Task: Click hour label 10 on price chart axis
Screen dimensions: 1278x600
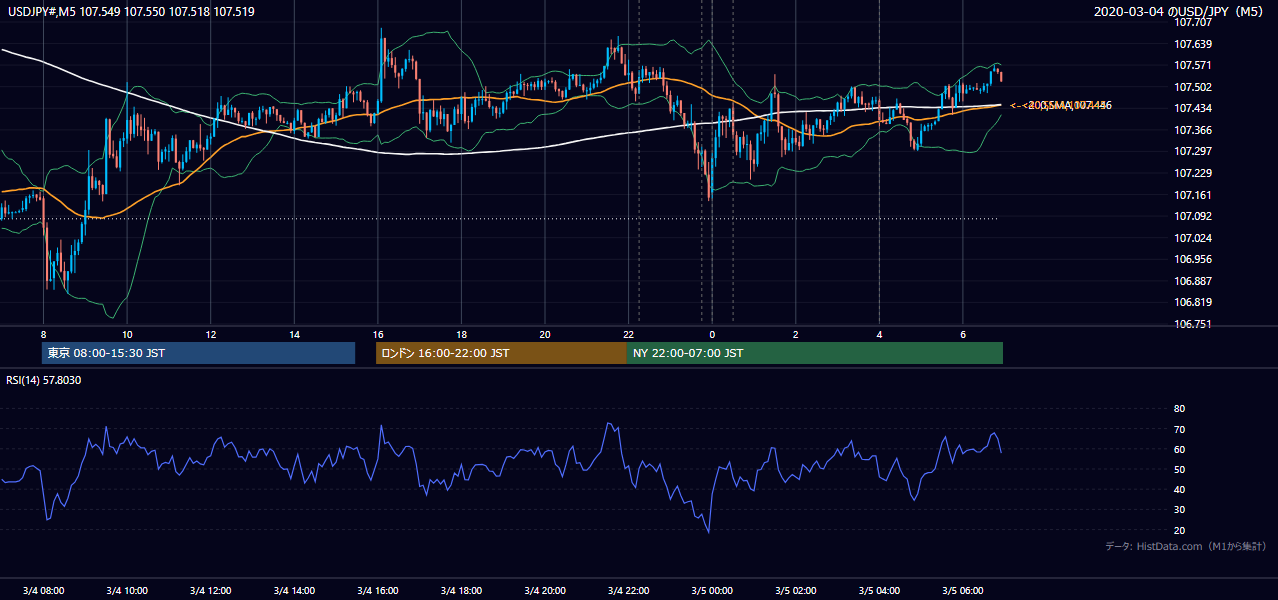Action: [127, 334]
